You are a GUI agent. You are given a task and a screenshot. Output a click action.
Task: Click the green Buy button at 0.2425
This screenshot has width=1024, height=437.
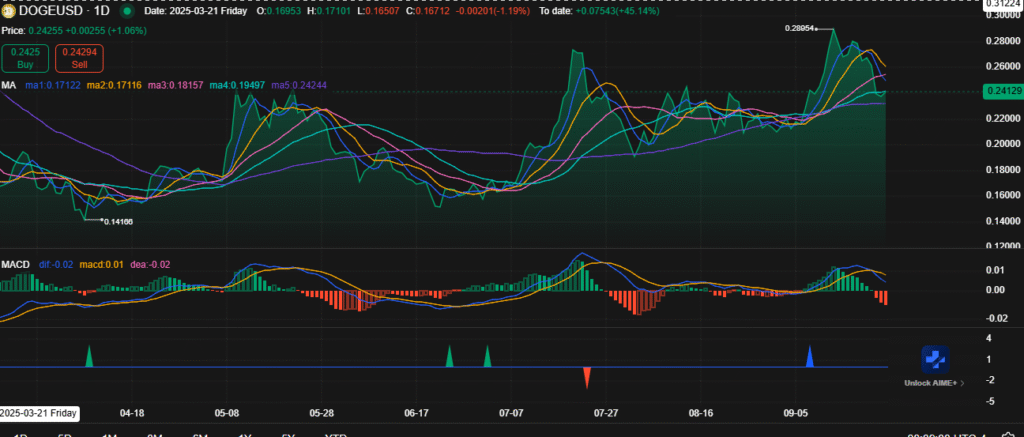[x=25, y=59]
